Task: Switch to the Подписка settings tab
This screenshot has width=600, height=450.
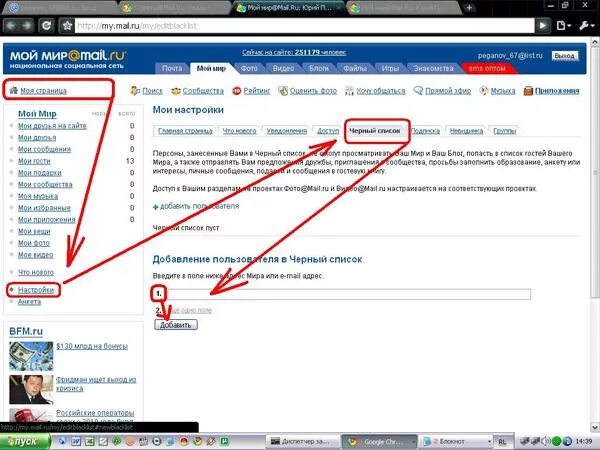Action: click(x=426, y=131)
